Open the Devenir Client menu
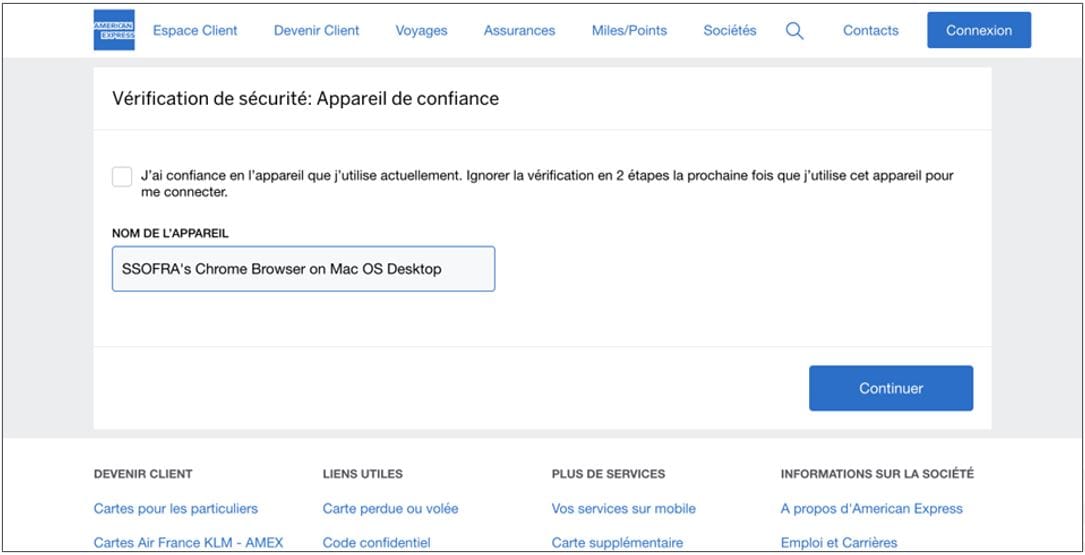 (316, 31)
